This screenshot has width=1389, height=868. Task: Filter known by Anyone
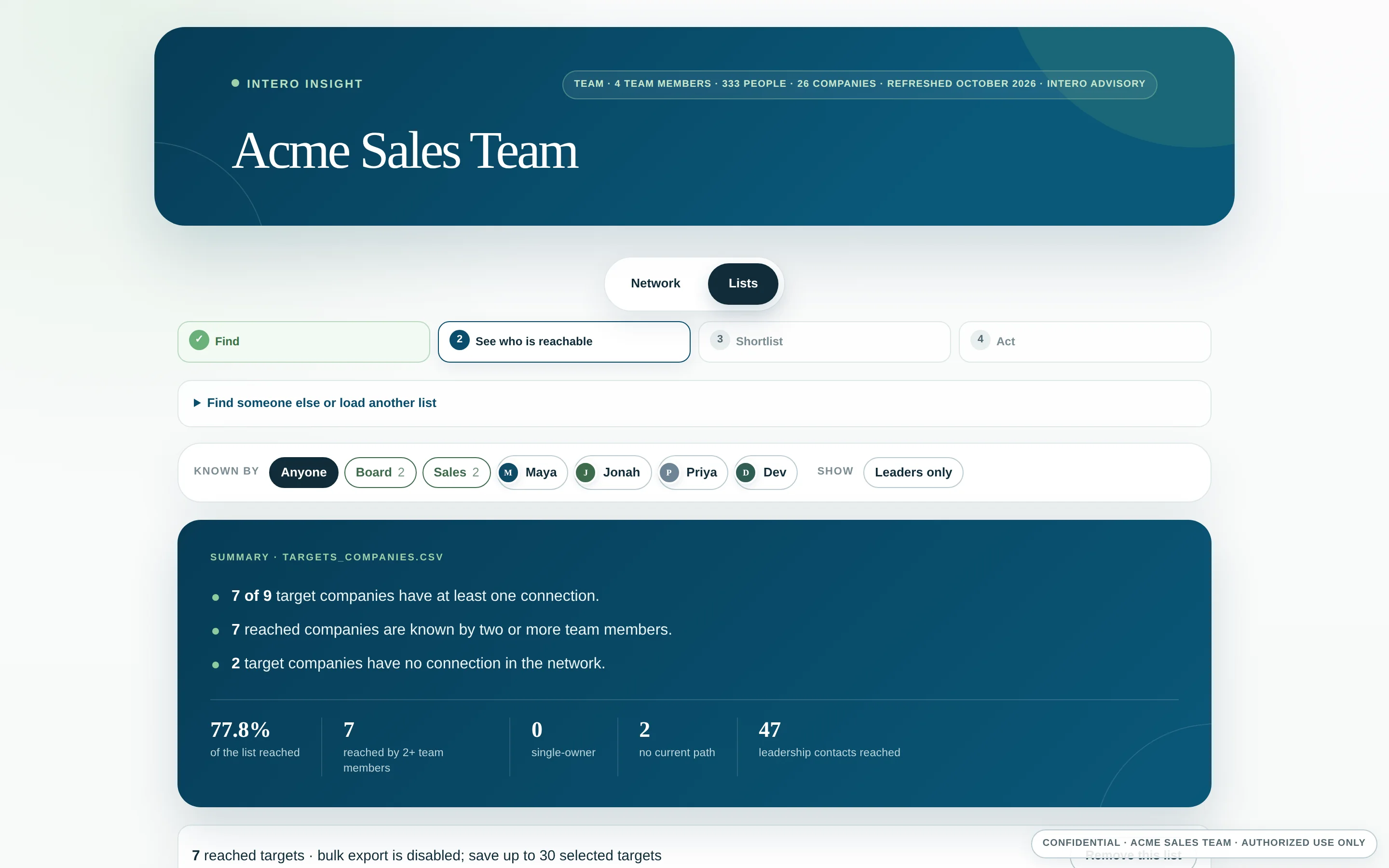[304, 473]
